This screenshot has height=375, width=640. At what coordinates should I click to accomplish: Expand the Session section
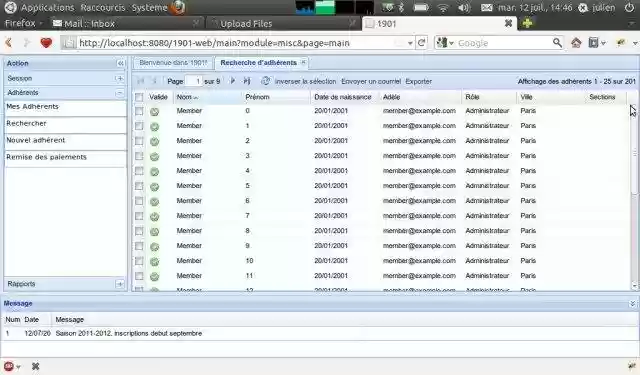pyautogui.click(x=120, y=78)
